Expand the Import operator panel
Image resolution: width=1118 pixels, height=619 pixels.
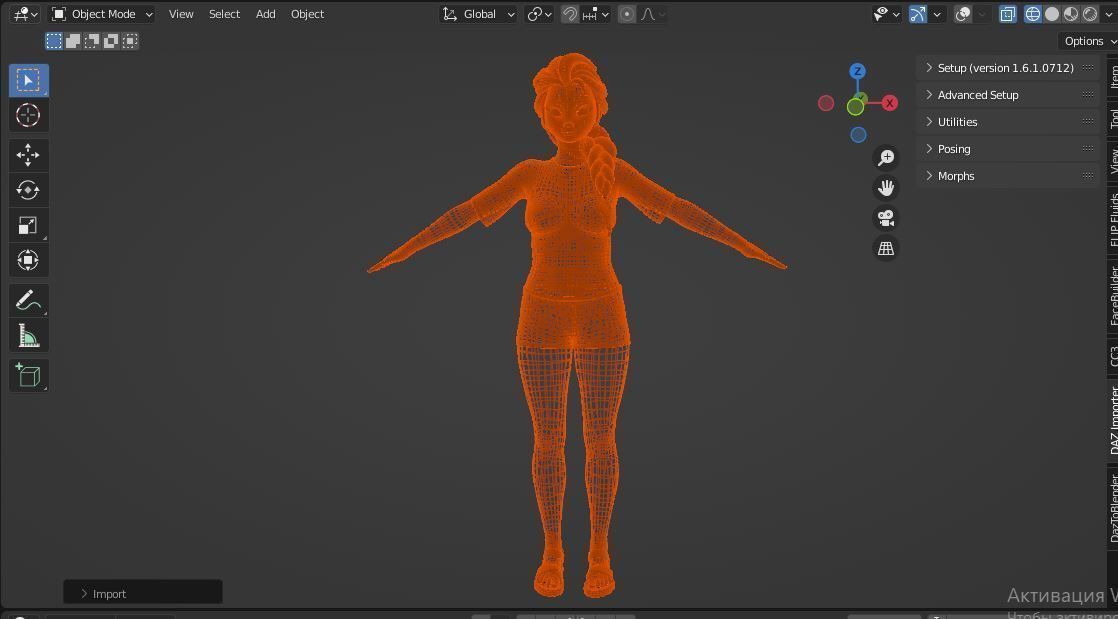tap(143, 593)
